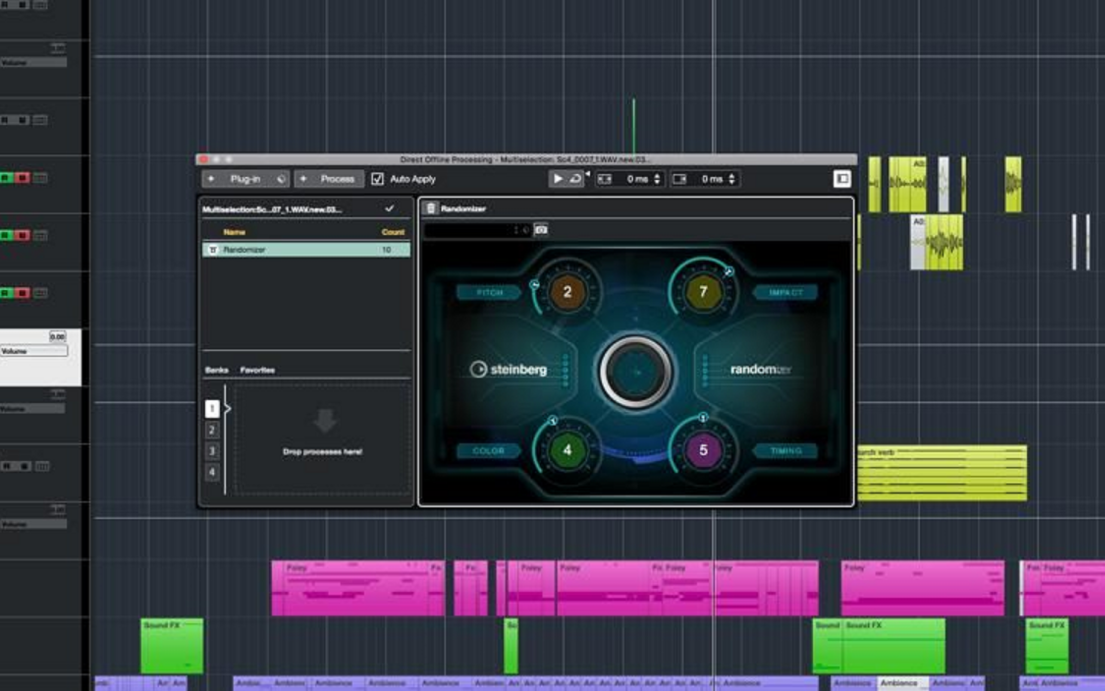Screen dimensions: 1105x691
Task: Open audition volume triangle next to loop
Action: coord(587,173)
